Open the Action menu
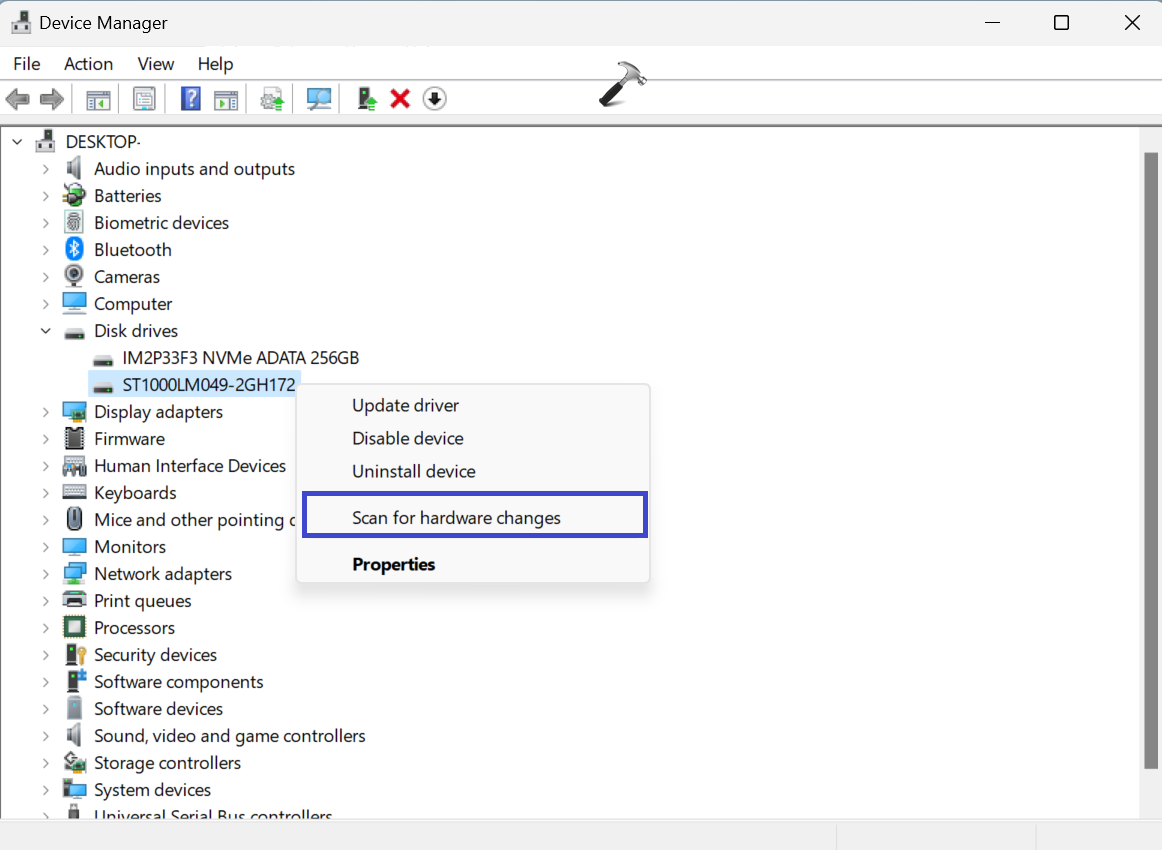Screen dimensions: 1162x850 pyautogui.click(x=88, y=64)
